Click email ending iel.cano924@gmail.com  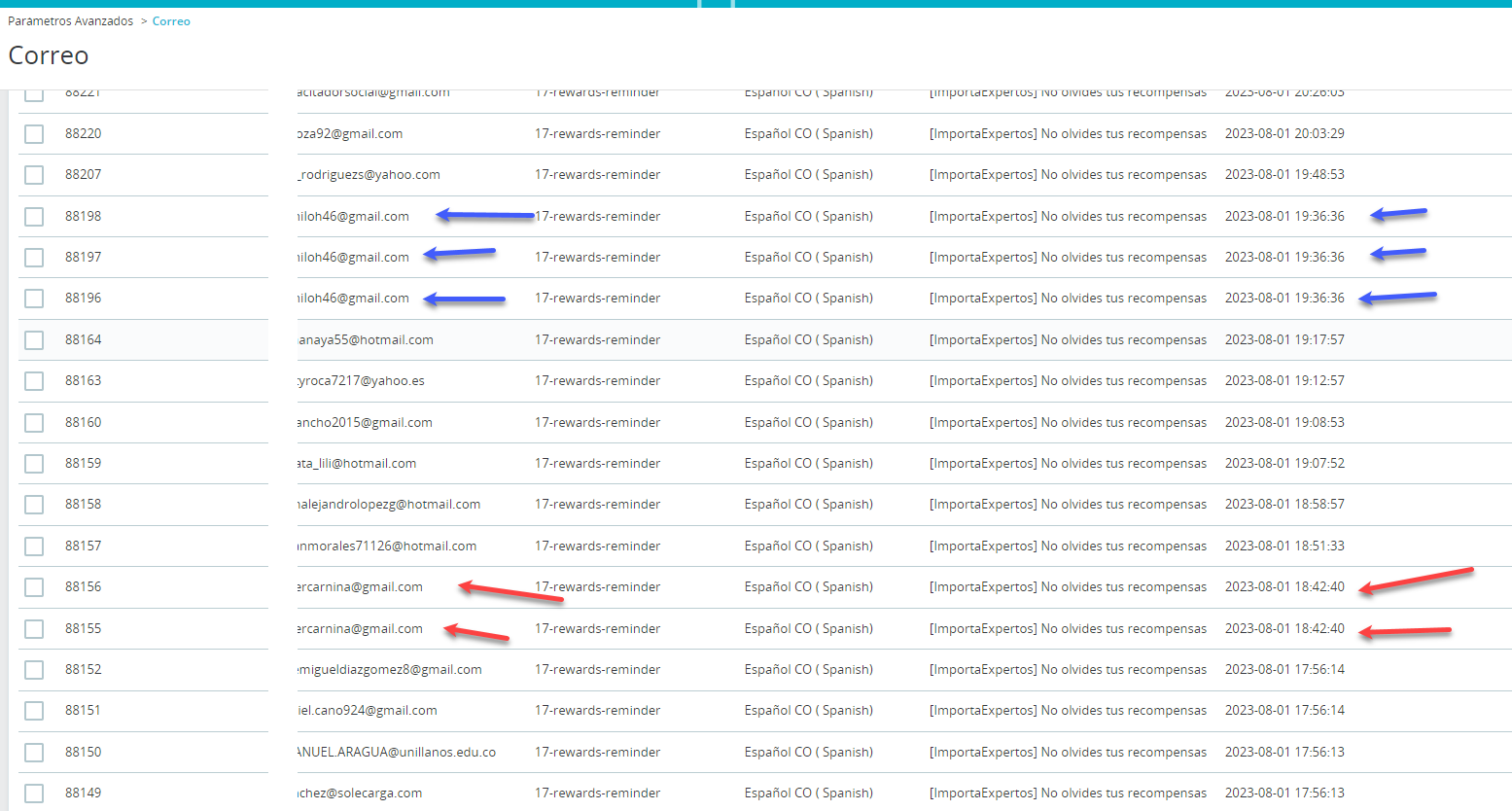[x=368, y=710]
